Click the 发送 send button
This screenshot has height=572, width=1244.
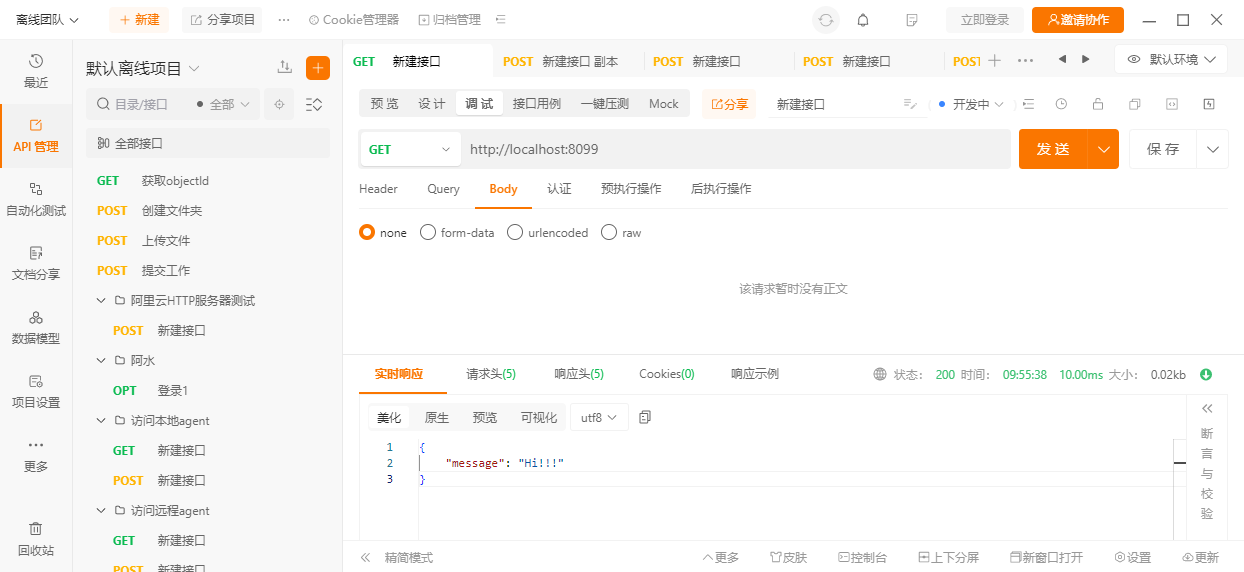[1053, 149]
